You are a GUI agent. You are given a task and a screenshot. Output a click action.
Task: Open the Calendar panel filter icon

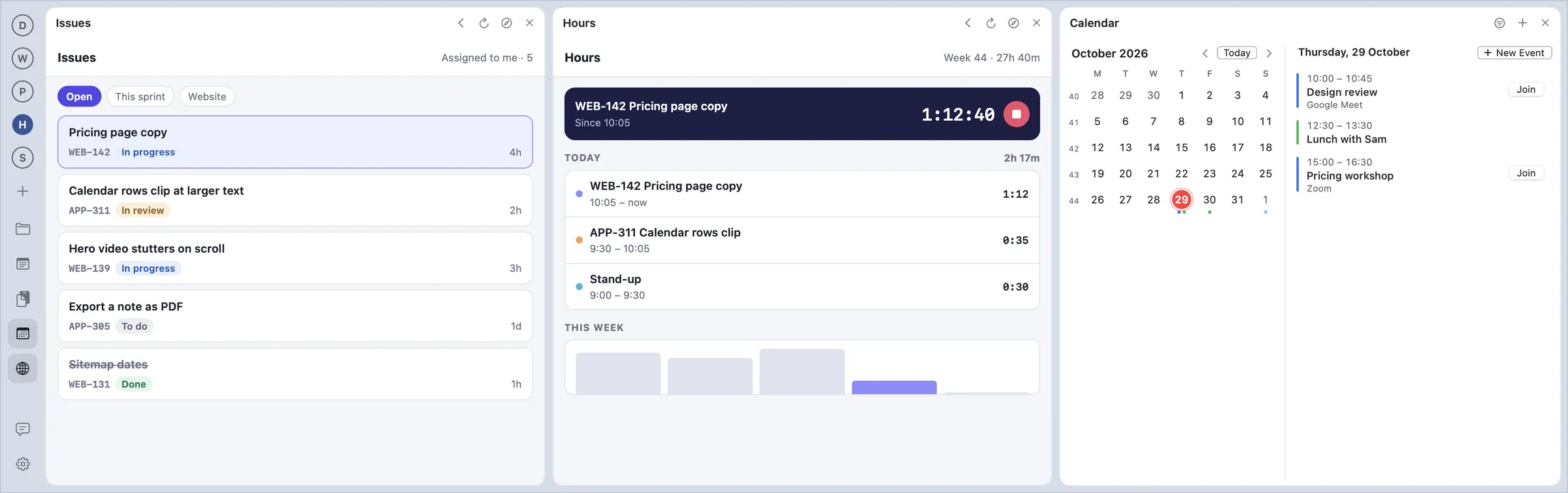[x=1499, y=23]
